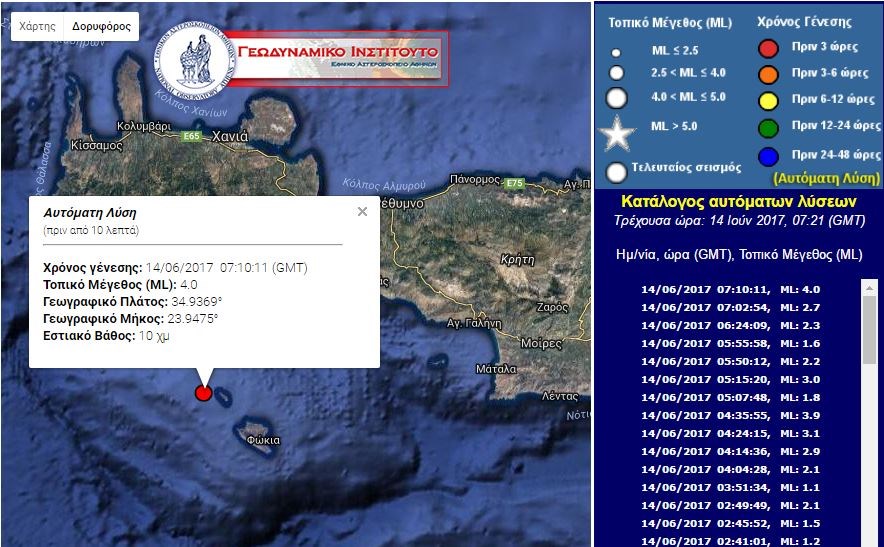
Task: Close the Αυτόματη Λύση info popup
Action: [x=362, y=211]
